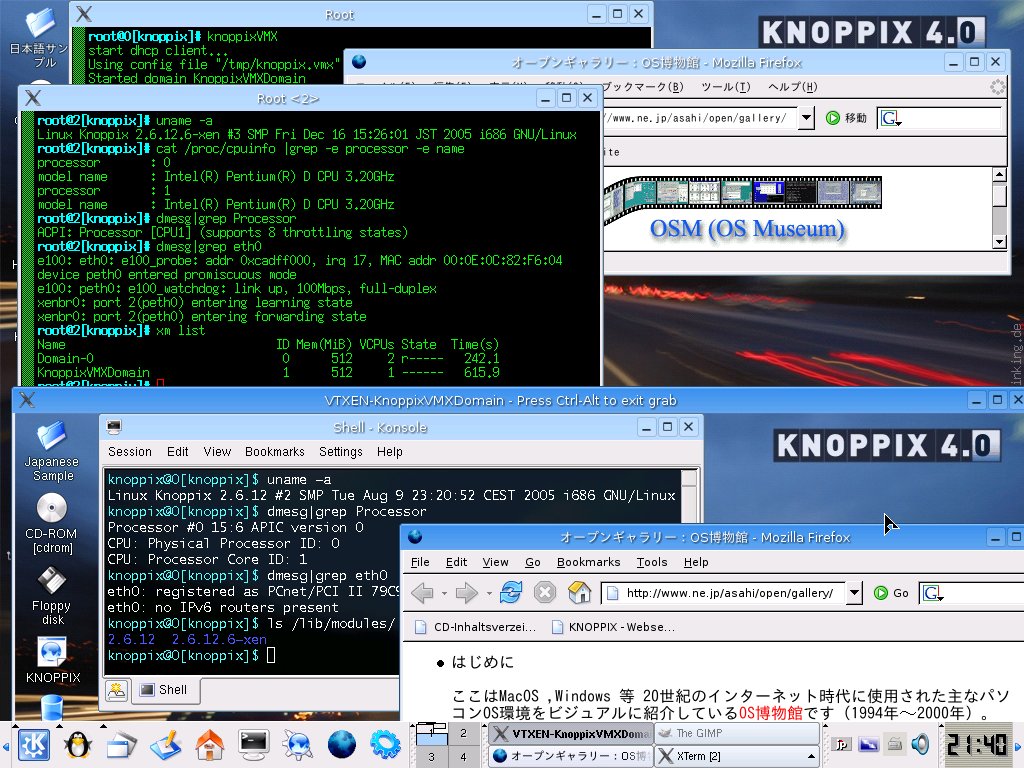The image size is (1024, 768).
Task: Click the screen display tray icon
Action: coord(868,744)
